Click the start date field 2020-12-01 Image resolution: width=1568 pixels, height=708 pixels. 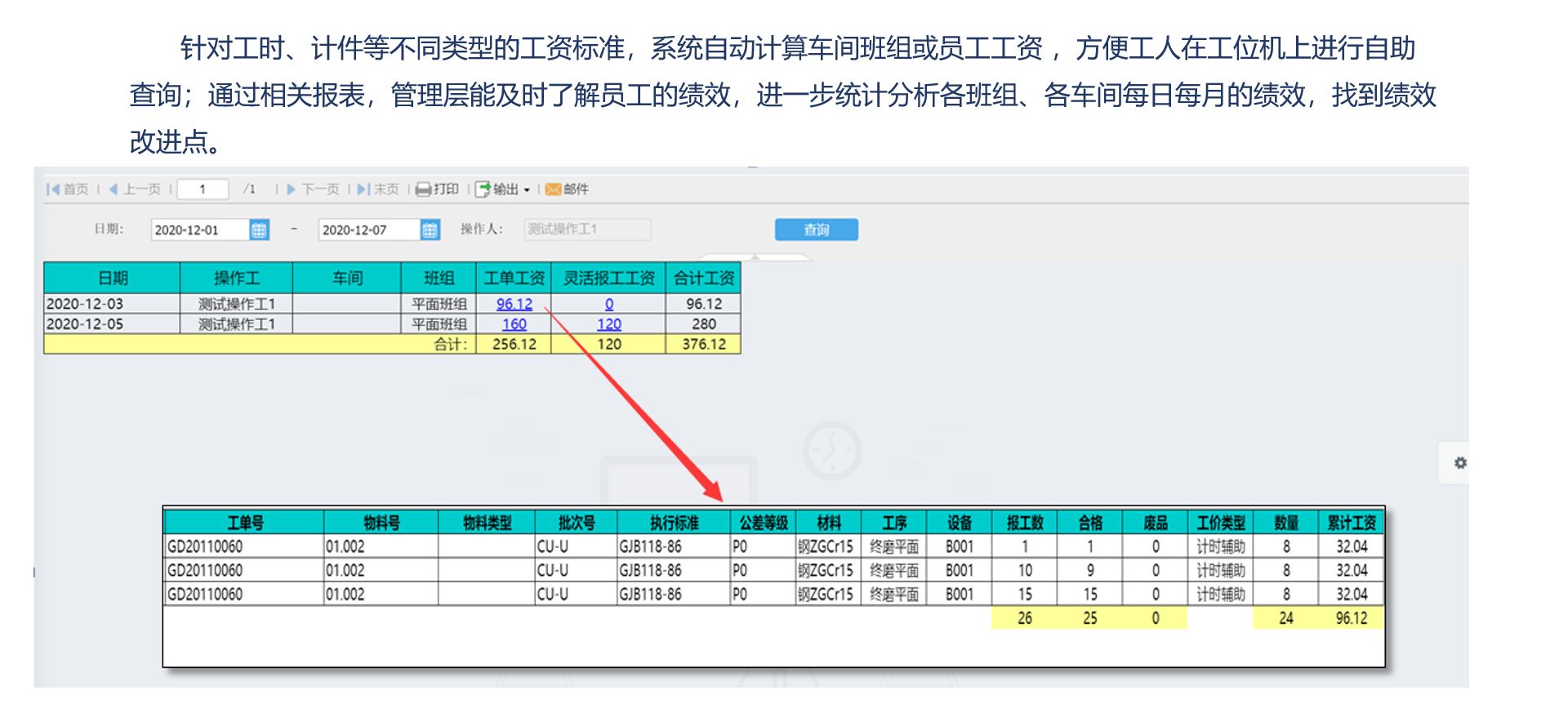tap(199, 230)
